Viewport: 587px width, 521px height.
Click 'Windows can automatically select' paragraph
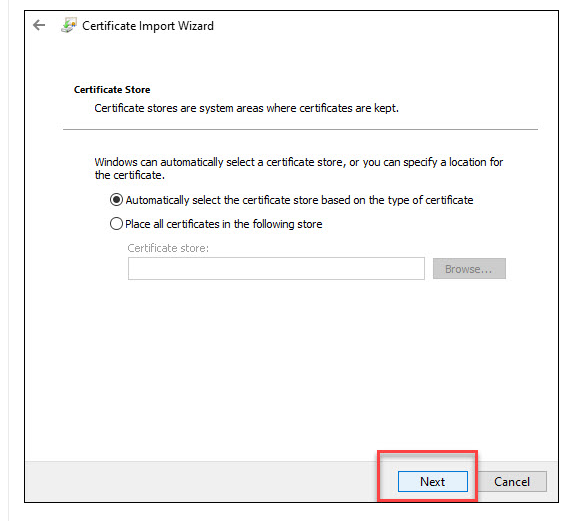(299, 168)
